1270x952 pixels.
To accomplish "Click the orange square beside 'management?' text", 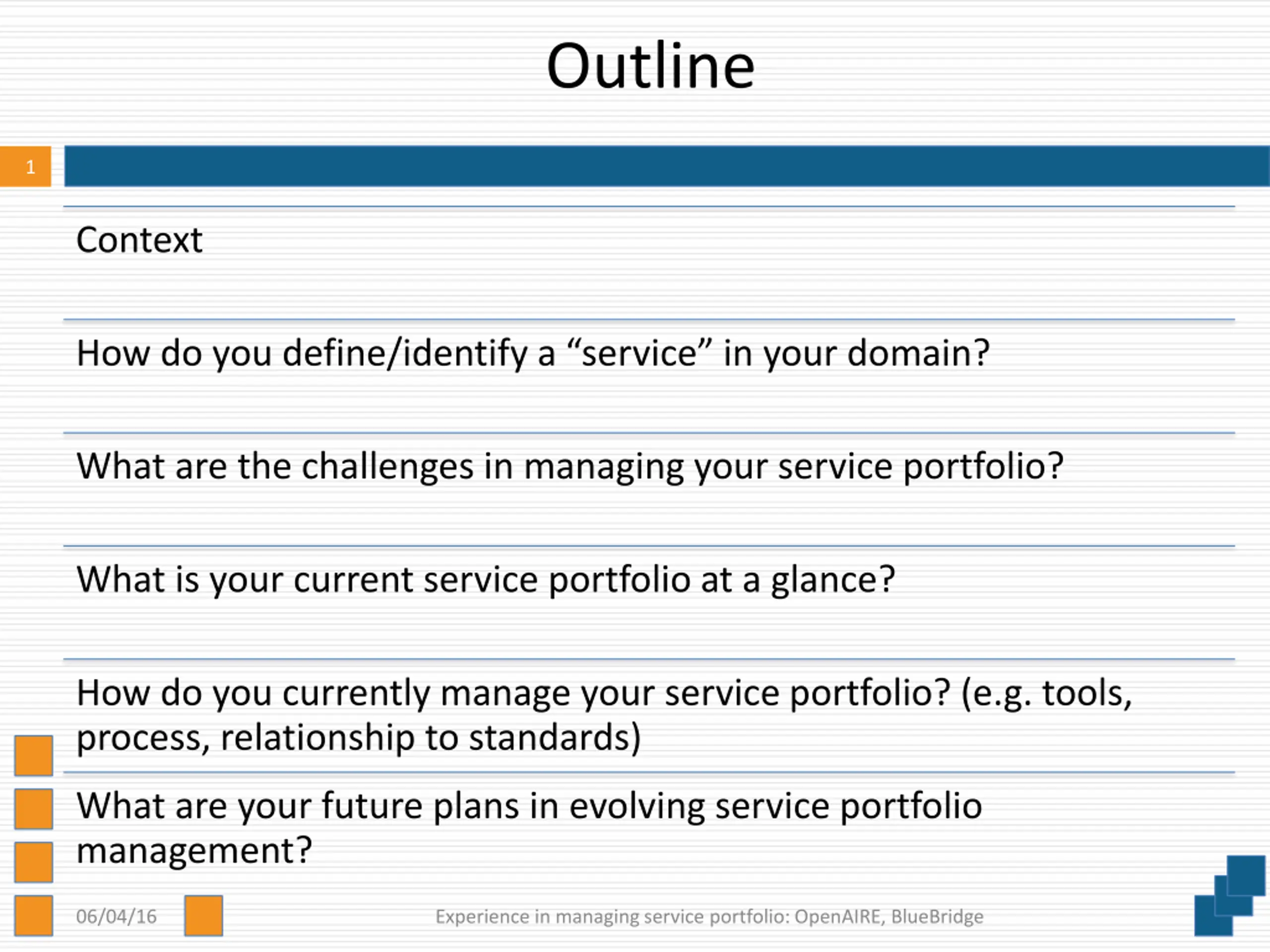I will click(34, 862).
